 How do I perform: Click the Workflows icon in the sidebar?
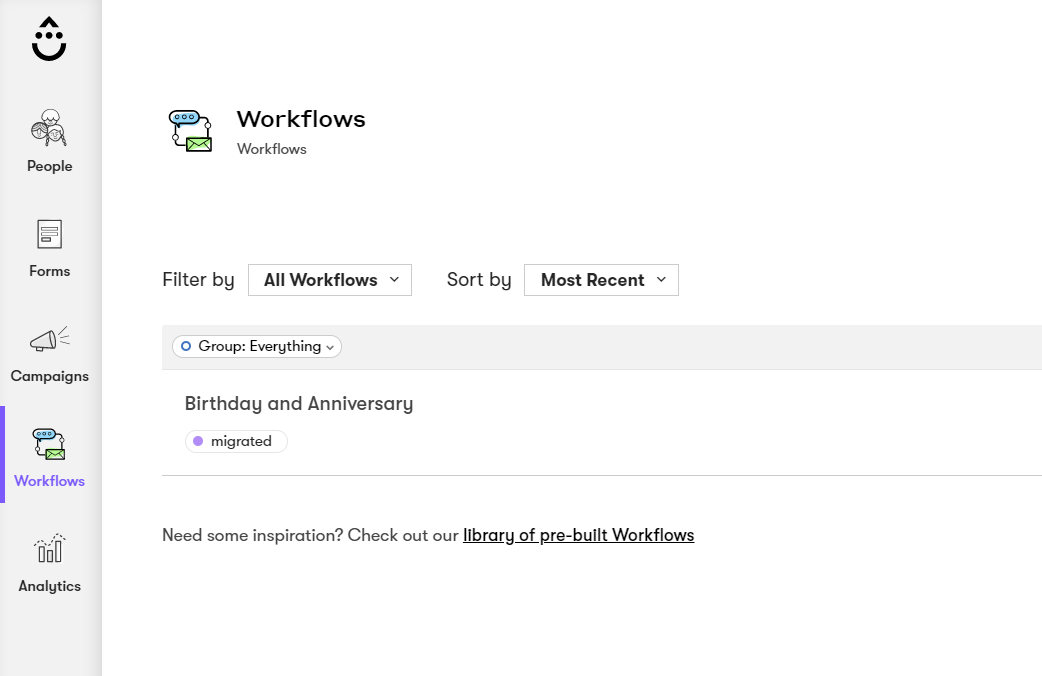(x=49, y=444)
